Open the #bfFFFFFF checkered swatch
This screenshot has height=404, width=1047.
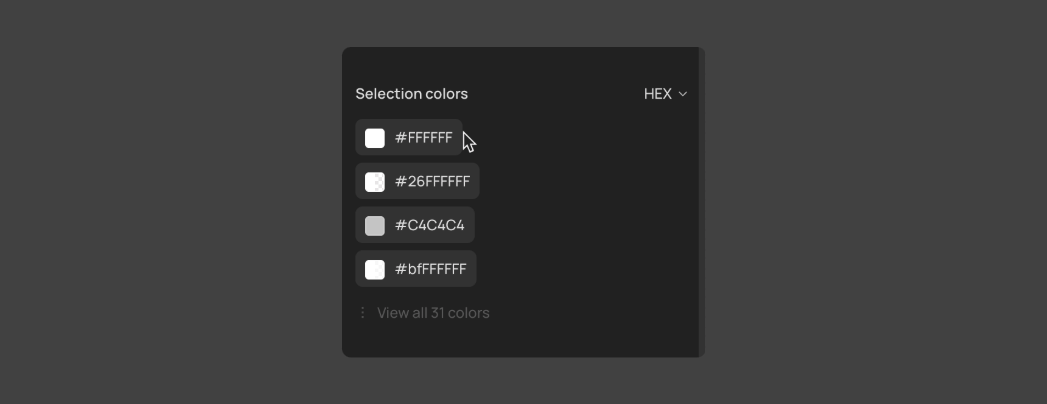(x=375, y=270)
